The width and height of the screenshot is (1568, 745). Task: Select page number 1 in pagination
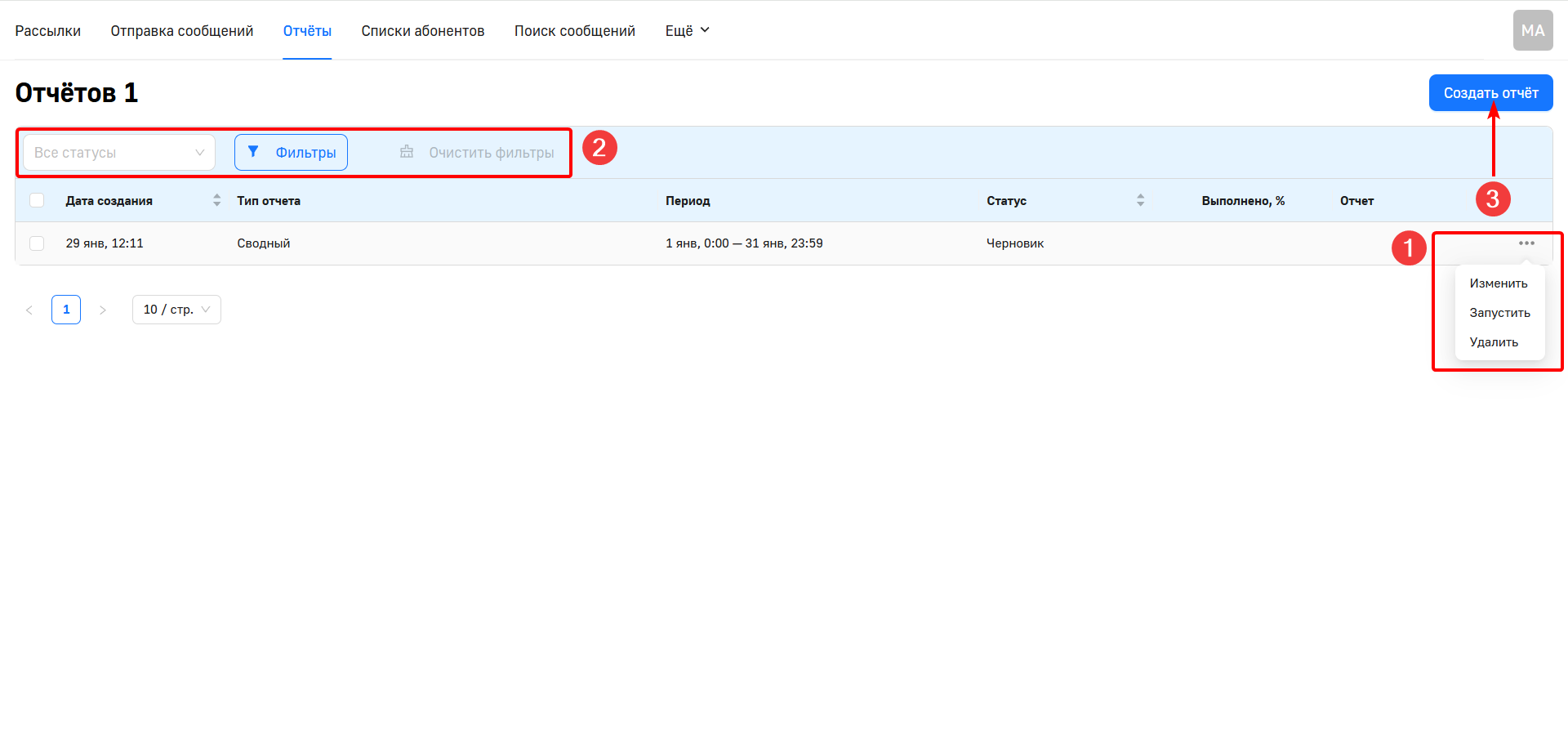click(66, 310)
